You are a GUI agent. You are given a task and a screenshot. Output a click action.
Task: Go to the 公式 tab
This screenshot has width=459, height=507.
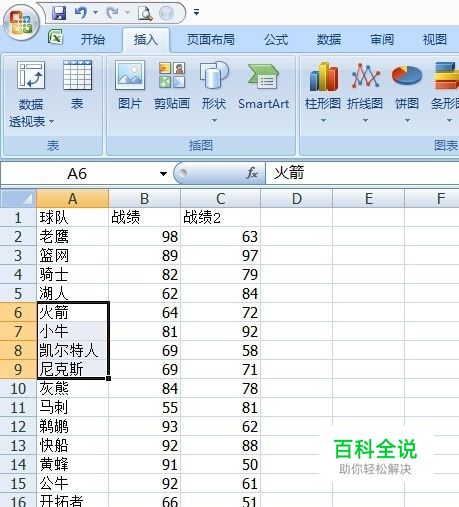(x=276, y=40)
